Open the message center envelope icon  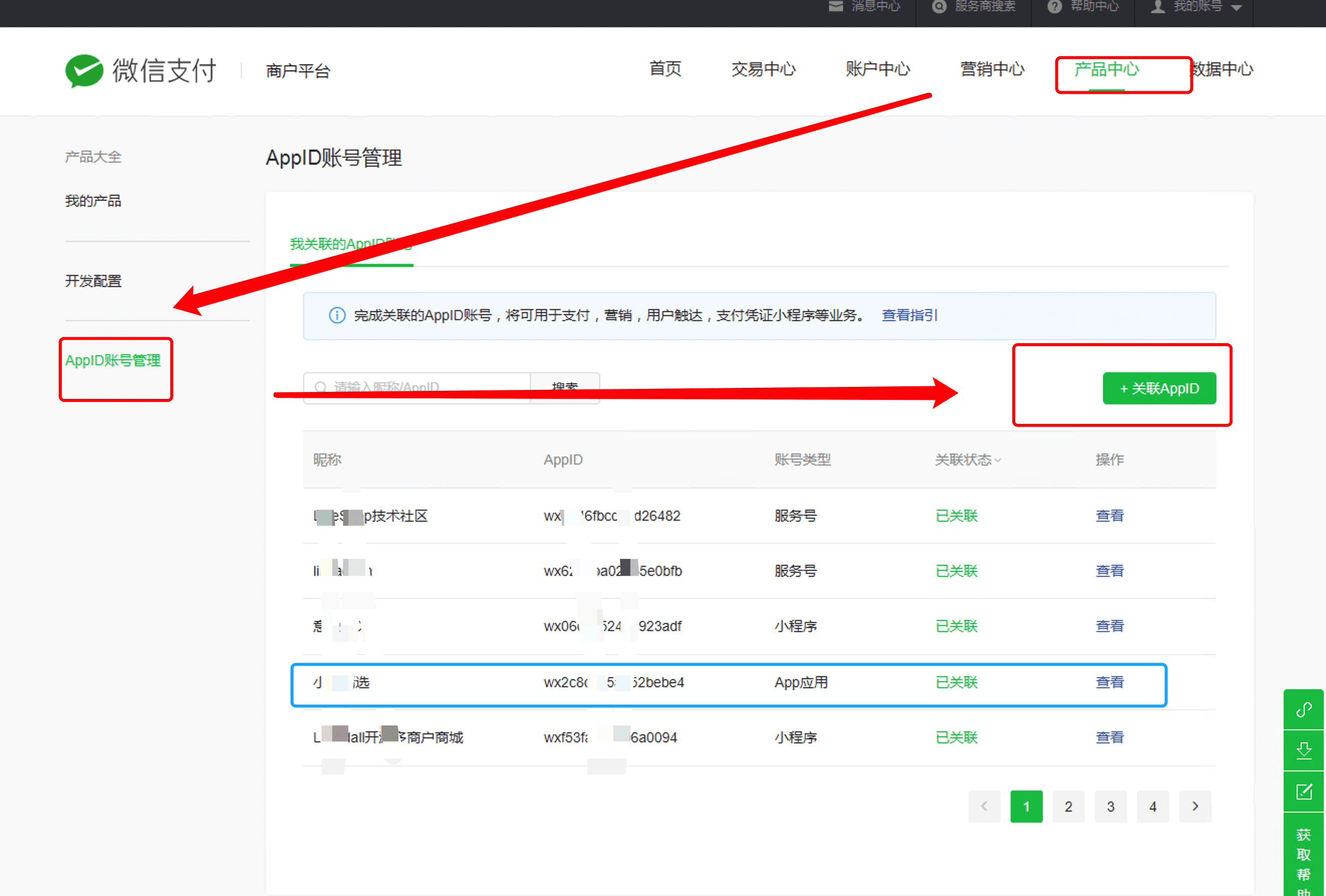[836, 7]
